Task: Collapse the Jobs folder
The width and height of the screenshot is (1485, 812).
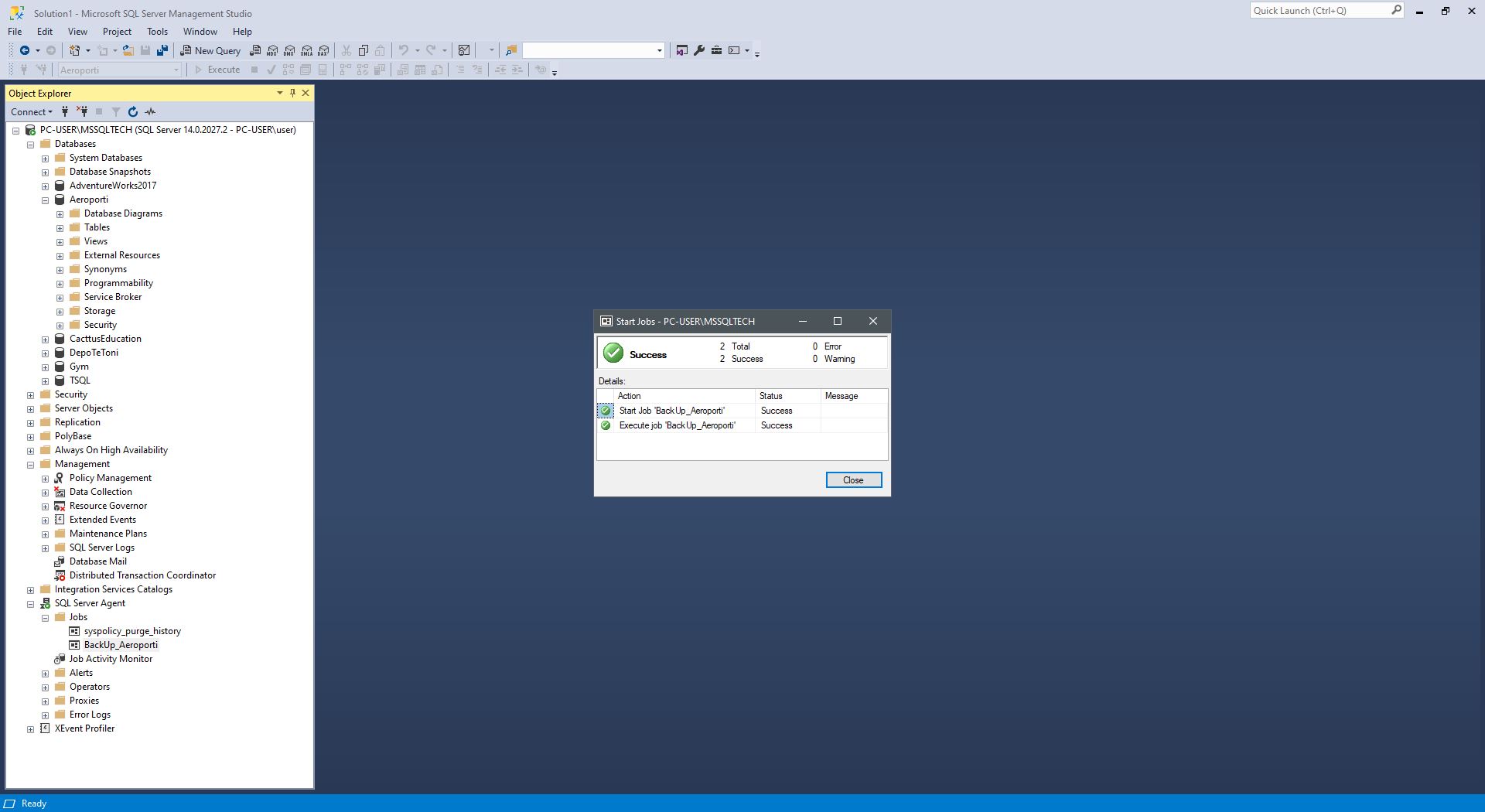Action: point(45,618)
